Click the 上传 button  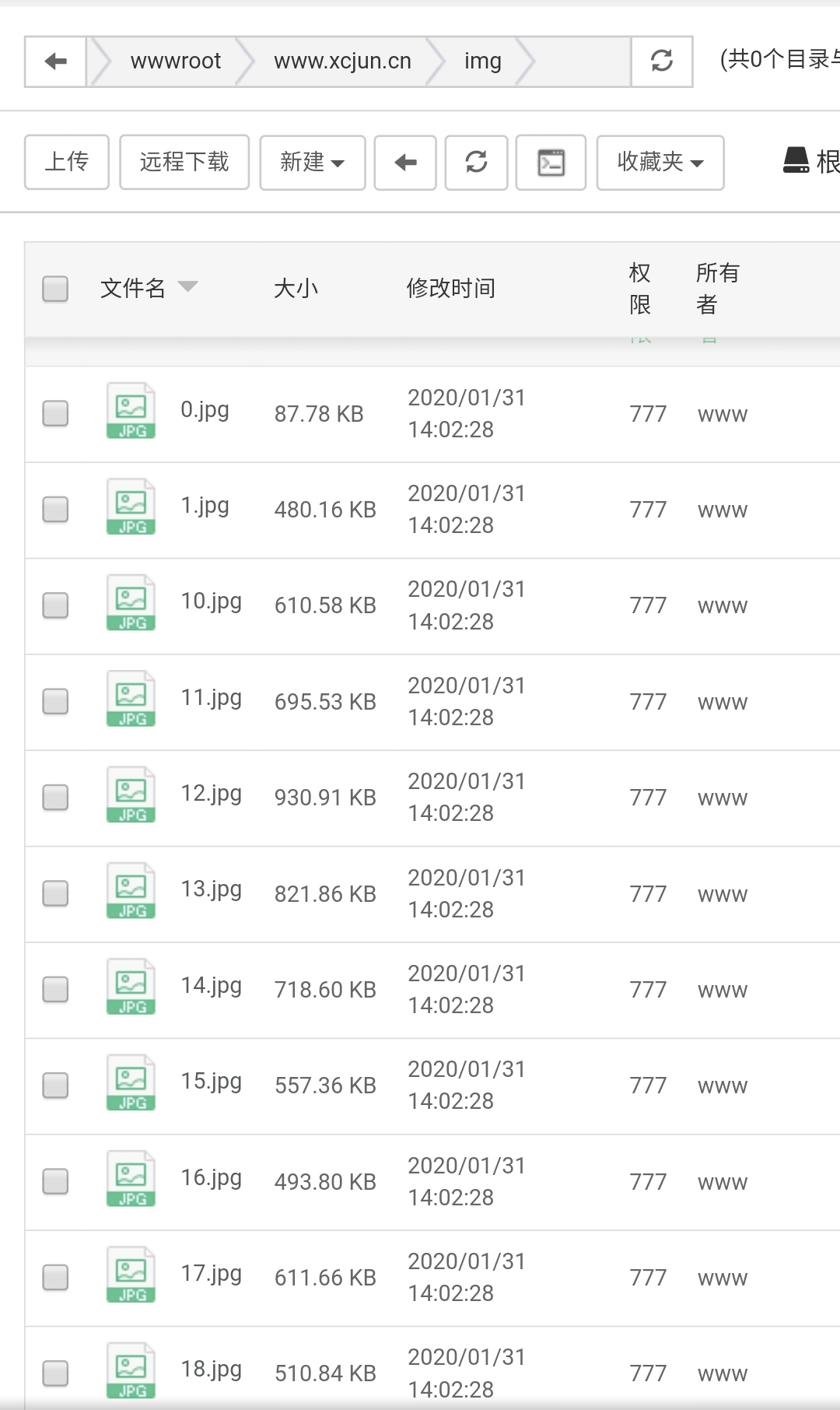(x=67, y=162)
